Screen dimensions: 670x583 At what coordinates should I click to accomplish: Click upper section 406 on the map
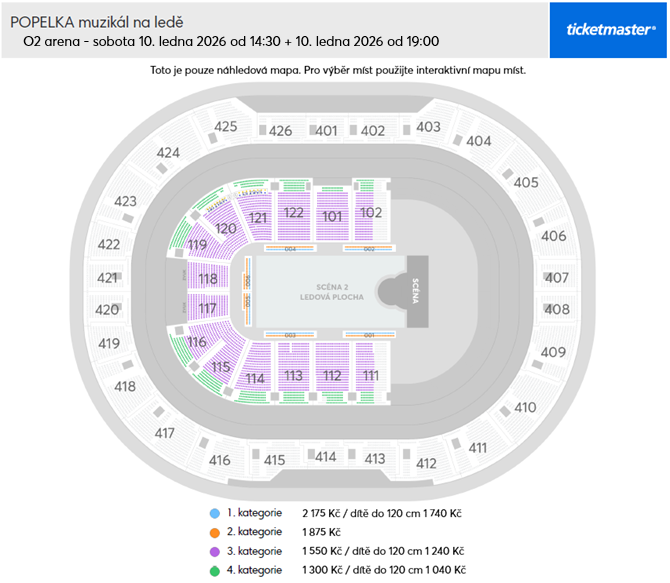point(553,237)
